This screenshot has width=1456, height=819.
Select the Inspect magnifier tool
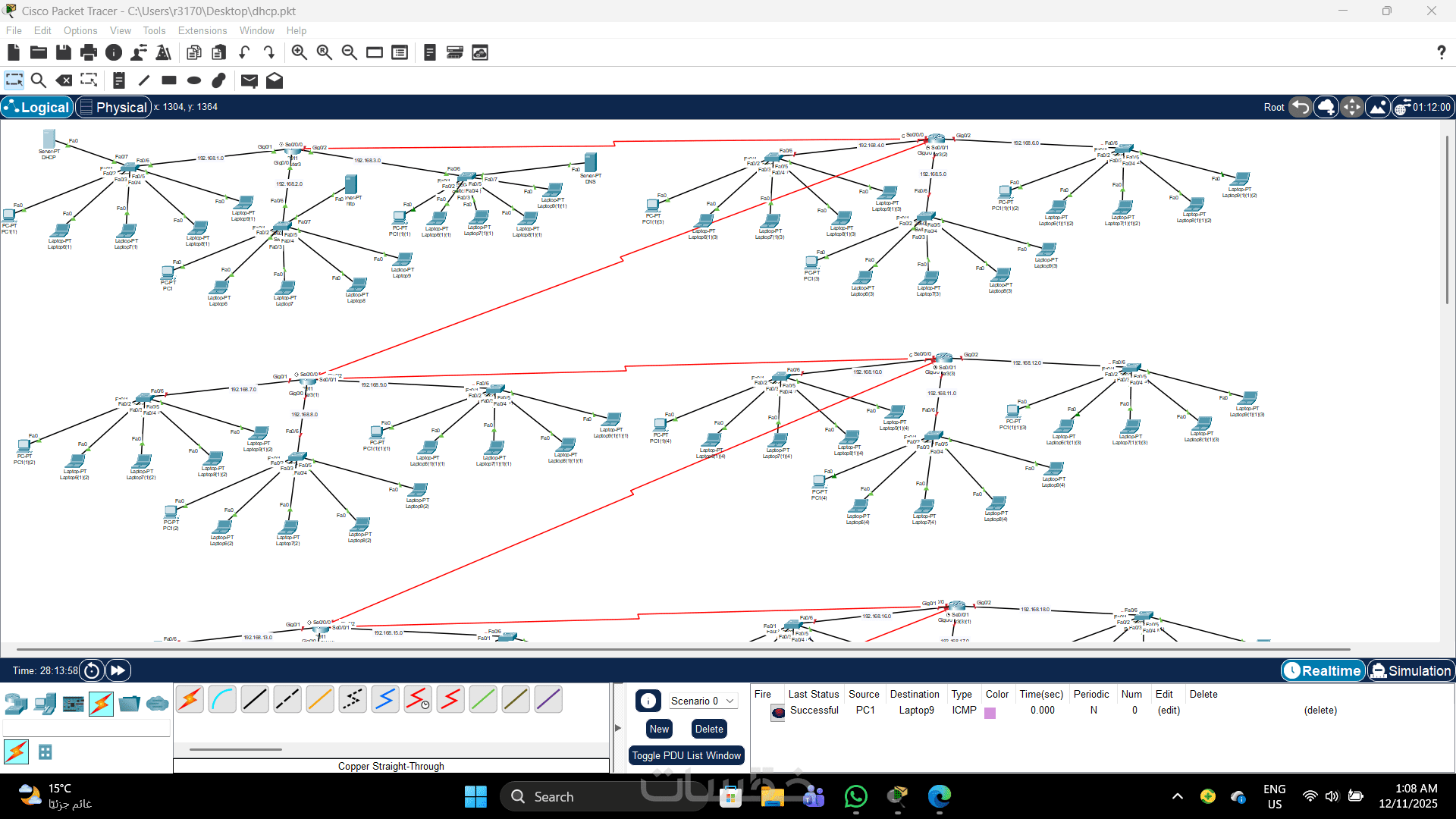(x=39, y=80)
